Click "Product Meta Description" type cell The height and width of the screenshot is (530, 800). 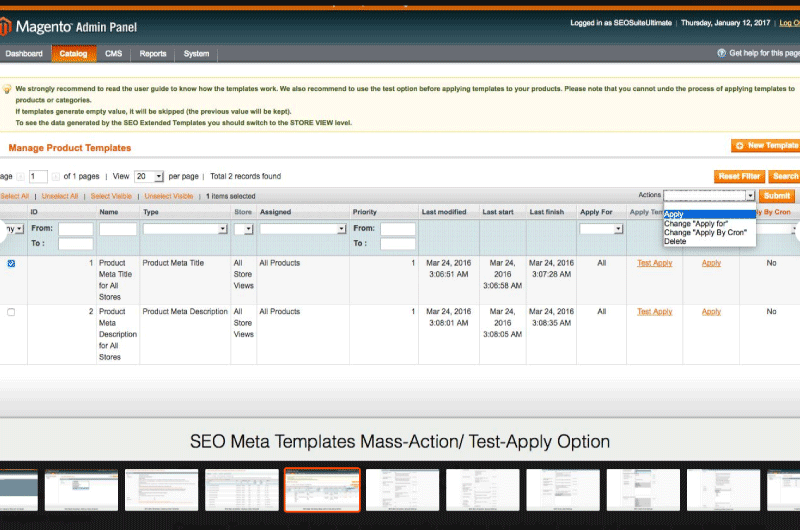coord(185,312)
